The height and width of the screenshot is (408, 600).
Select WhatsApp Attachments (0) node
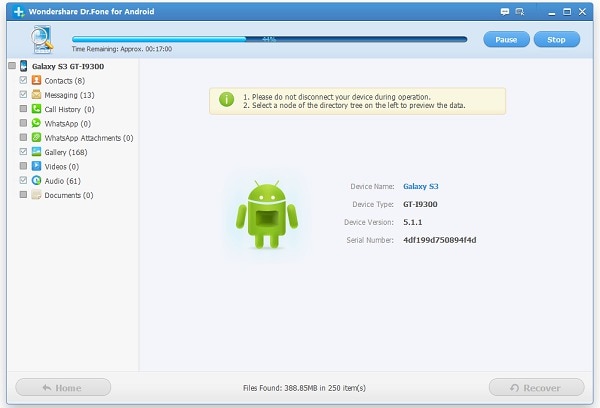89,138
